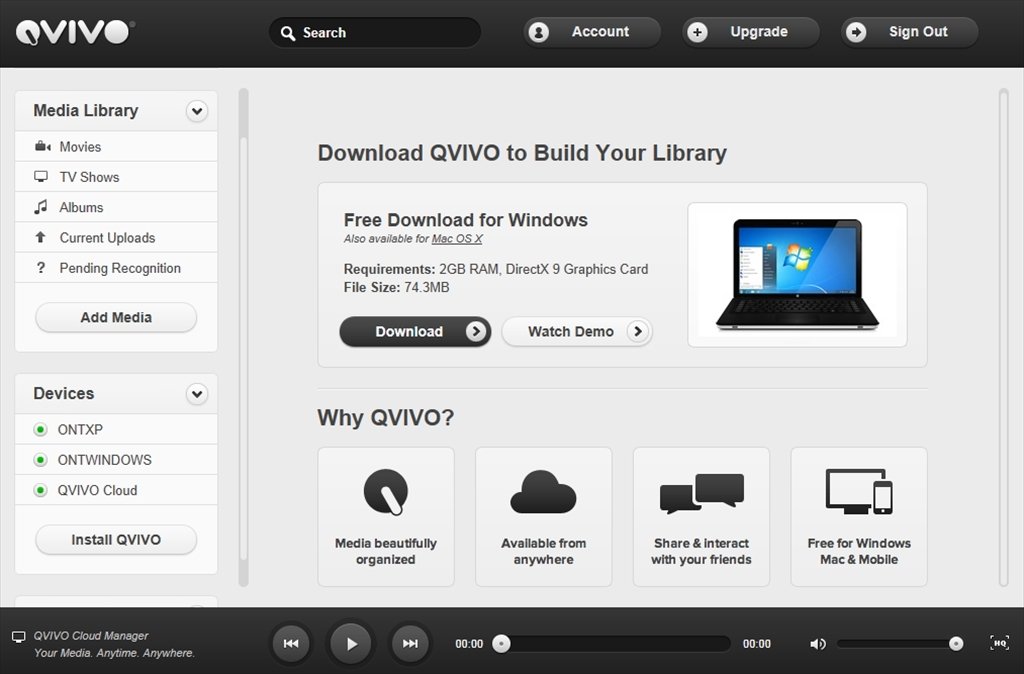
Task: View Pending Recognition items
Action: point(116,268)
